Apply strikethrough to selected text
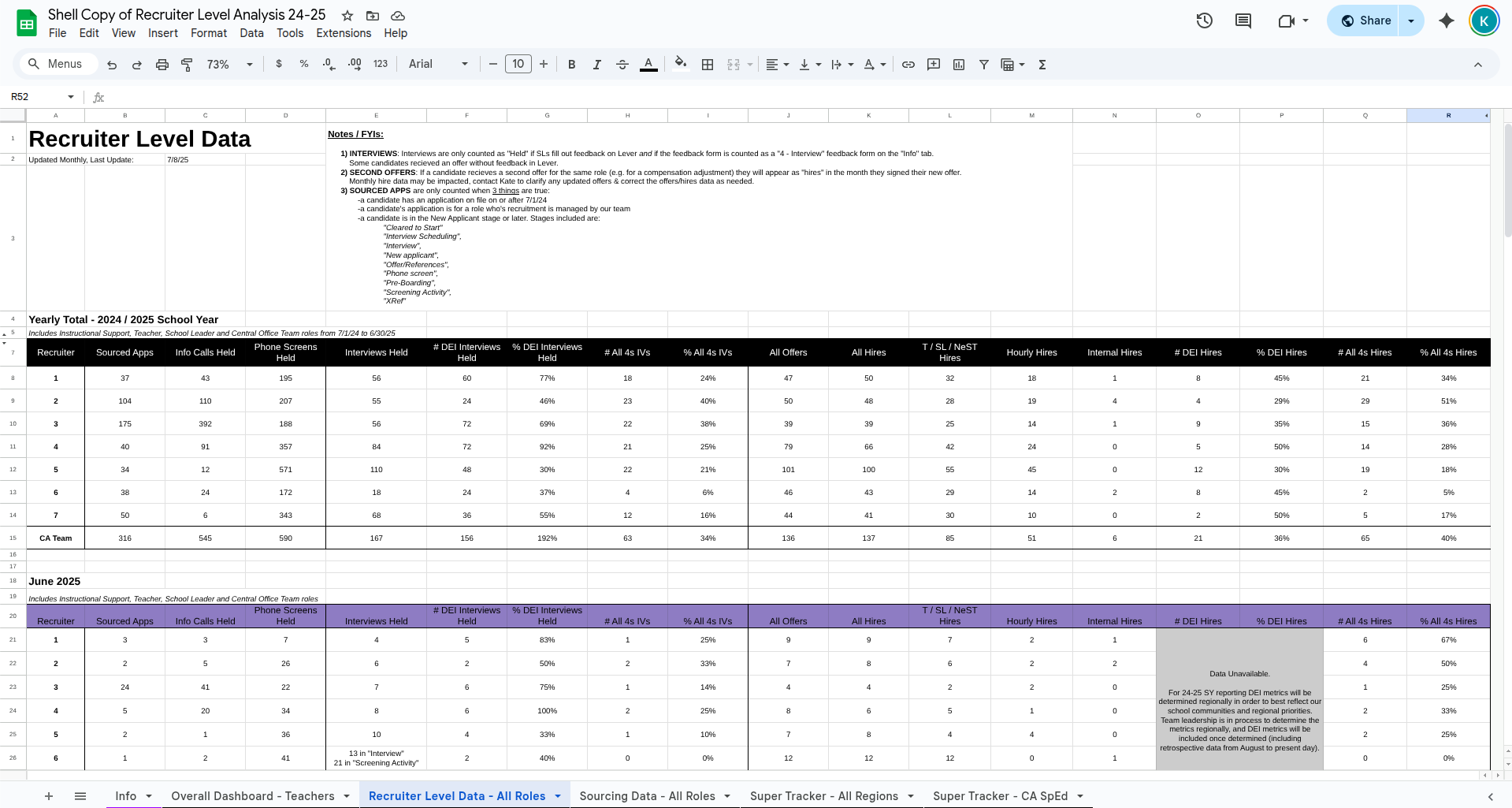Screen dimensions: 1512x808 pos(622,64)
